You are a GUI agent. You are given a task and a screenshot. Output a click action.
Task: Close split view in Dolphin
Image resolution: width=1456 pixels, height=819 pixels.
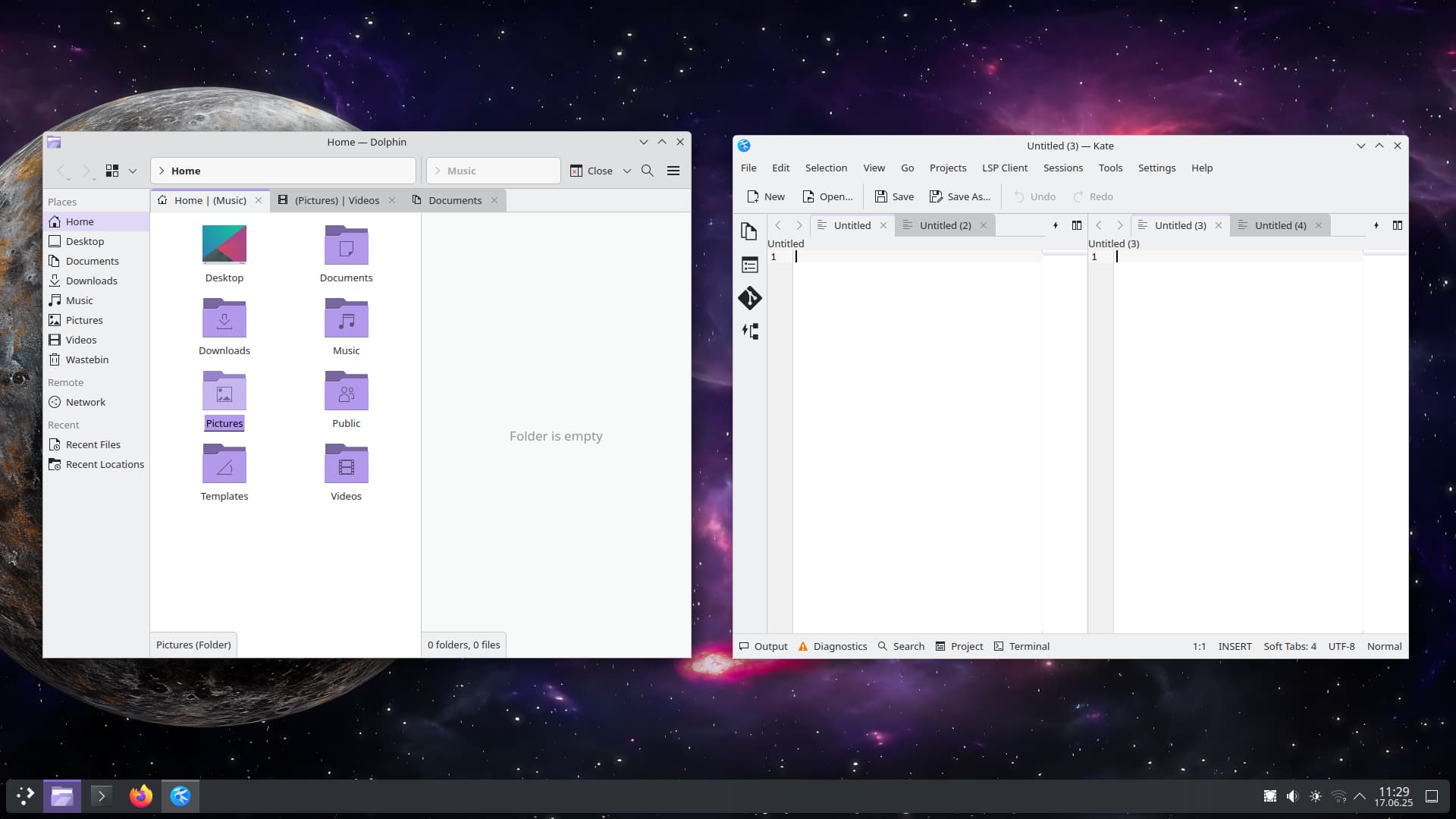591,171
